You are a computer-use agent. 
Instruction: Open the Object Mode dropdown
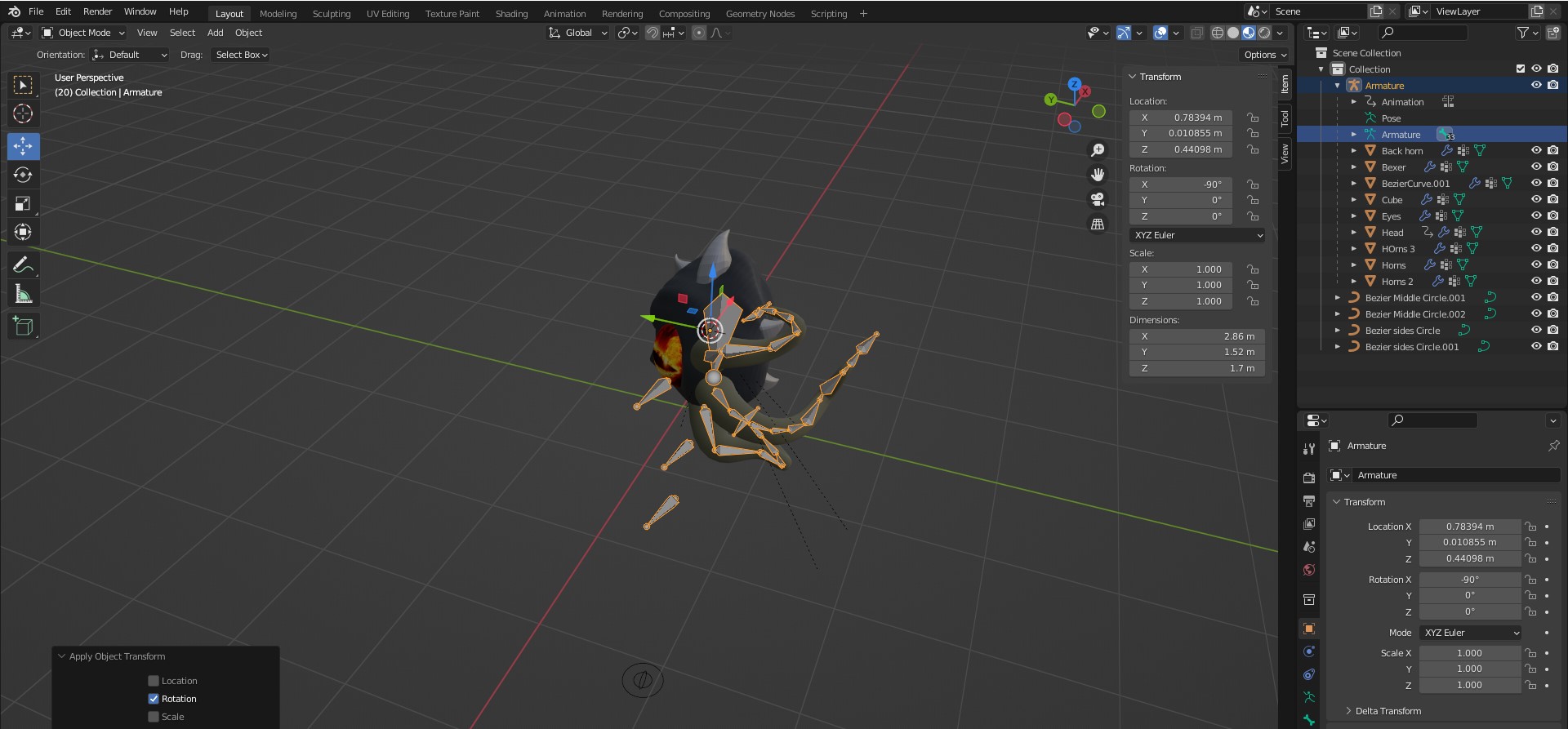coord(83,33)
